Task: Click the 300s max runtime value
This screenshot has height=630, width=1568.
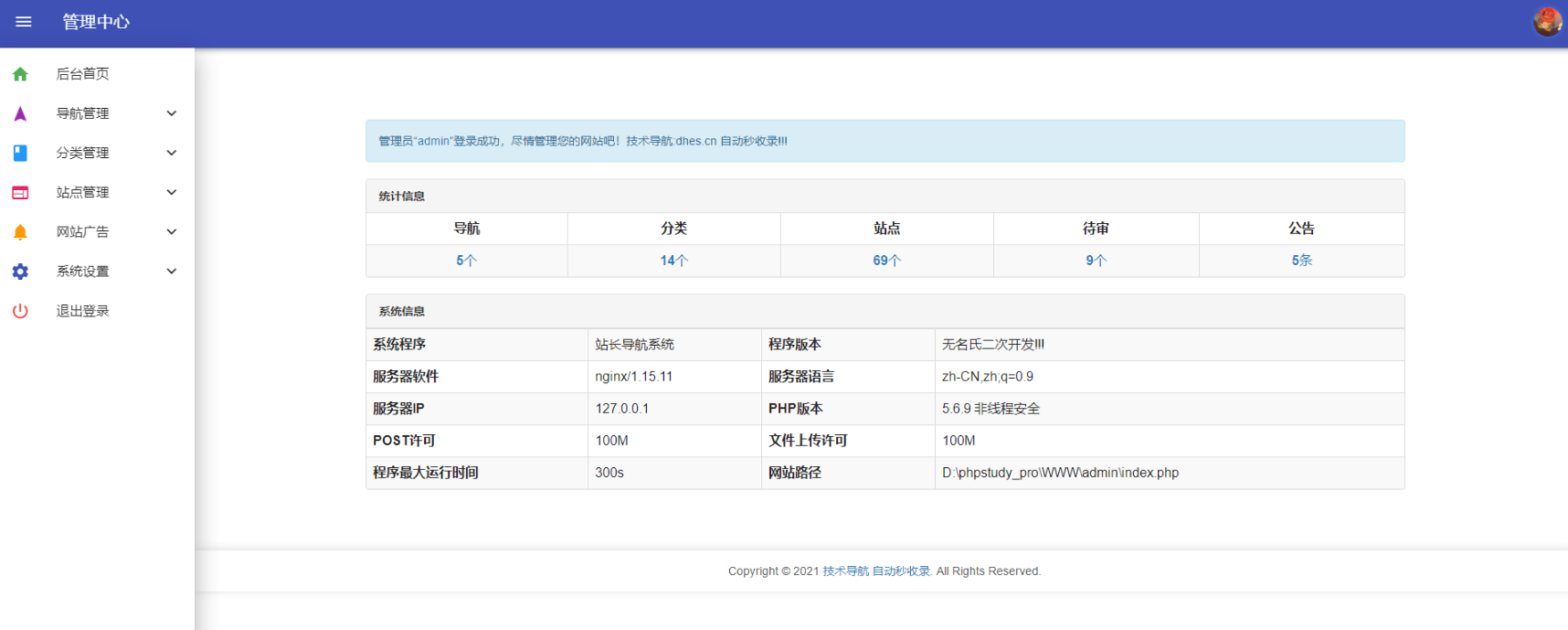Action: click(609, 473)
